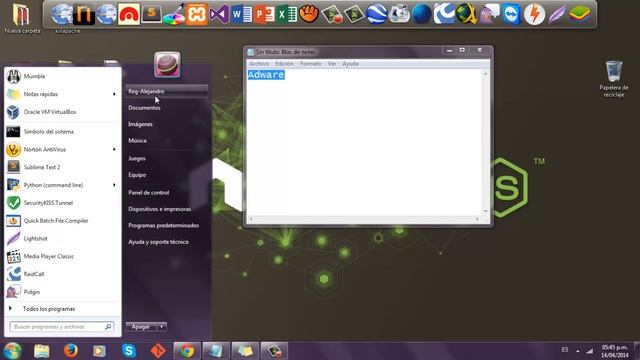Switch to Chrome on the taskbar
640x360 pixels.
click(x=187, y=351)
